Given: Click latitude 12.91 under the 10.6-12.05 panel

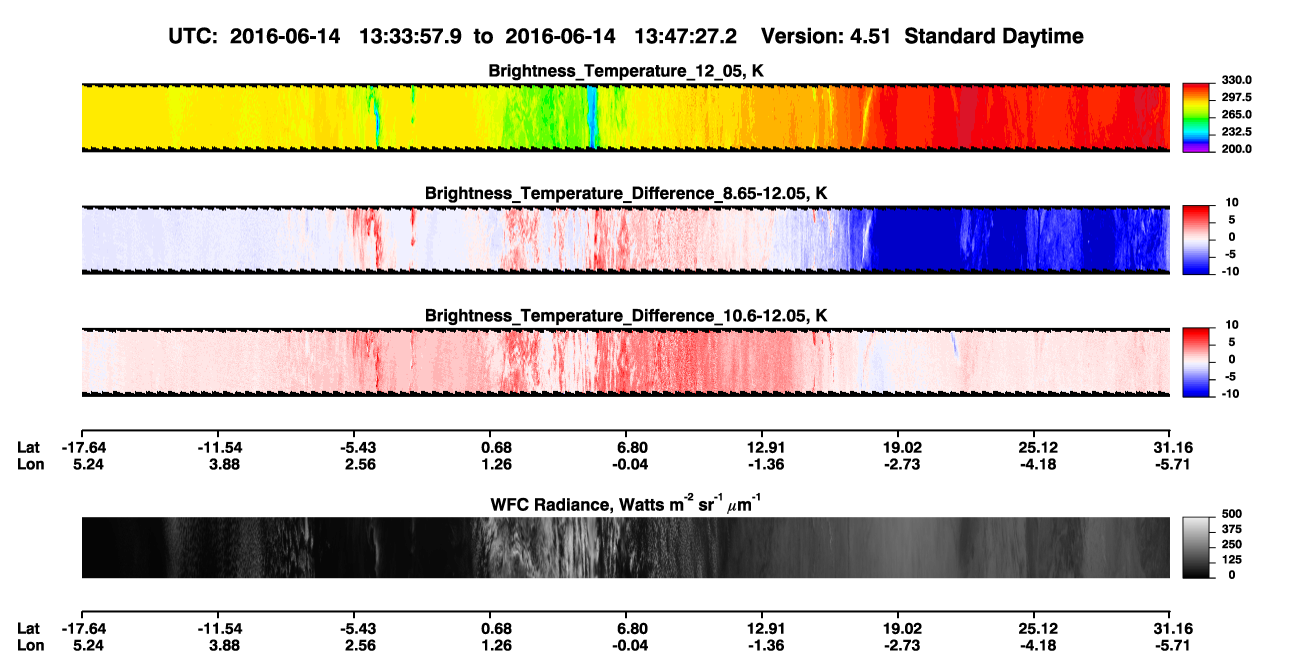Looking at the screenshot, I should [x=763, y=447].
